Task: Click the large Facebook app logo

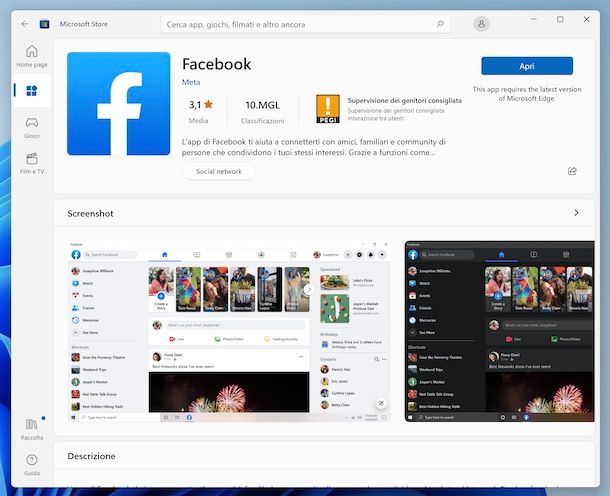Action: click(119, 103)
